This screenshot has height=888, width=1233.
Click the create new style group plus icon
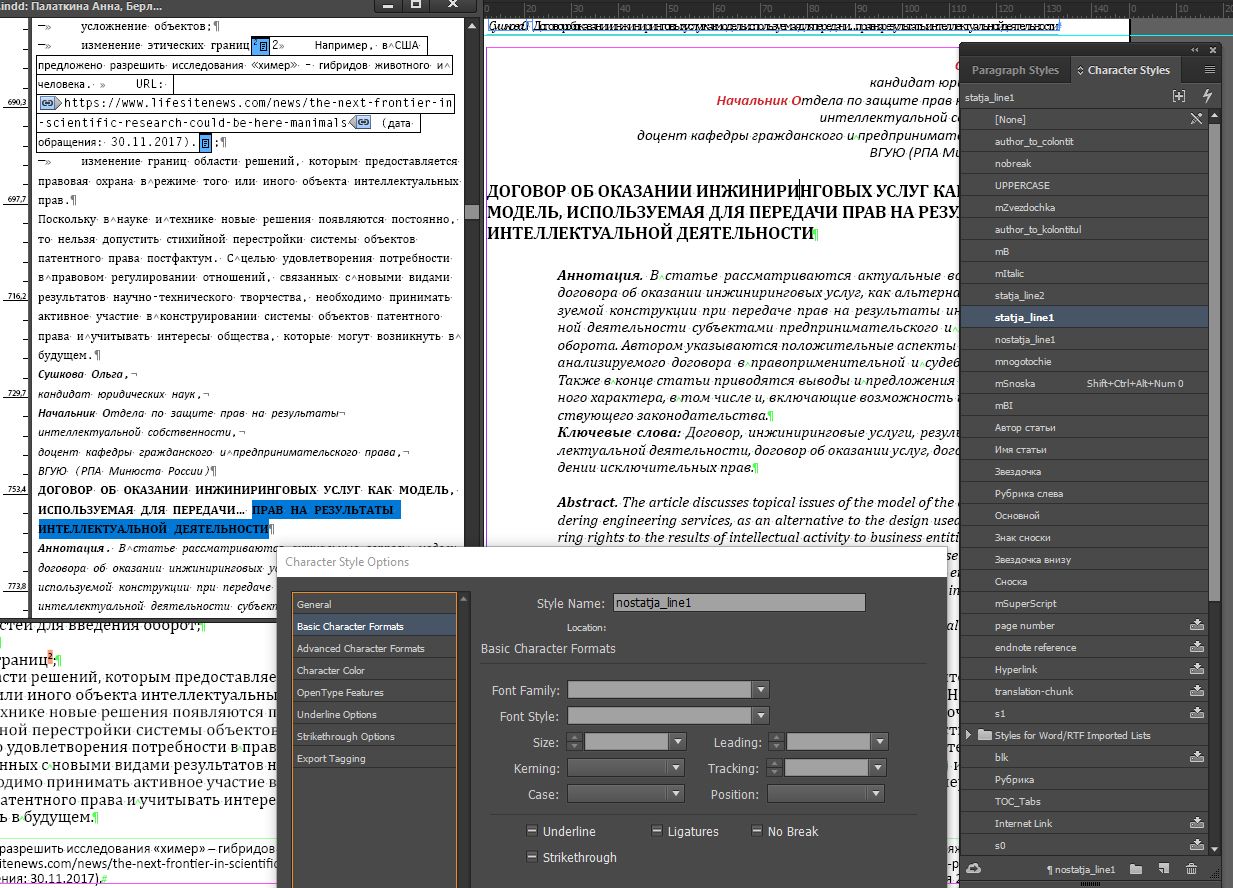(1179, 96)
